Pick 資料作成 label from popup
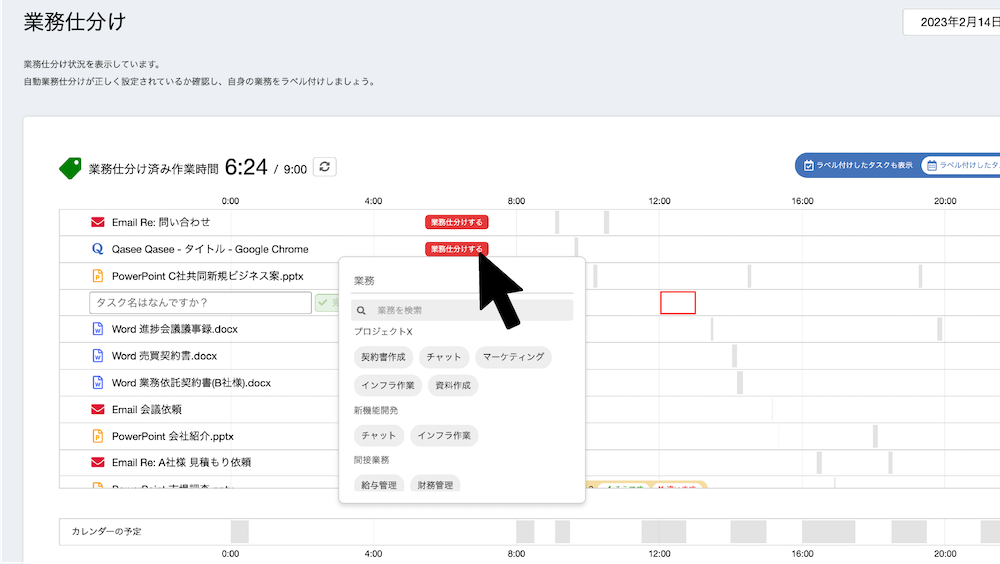 coord(453,384)
